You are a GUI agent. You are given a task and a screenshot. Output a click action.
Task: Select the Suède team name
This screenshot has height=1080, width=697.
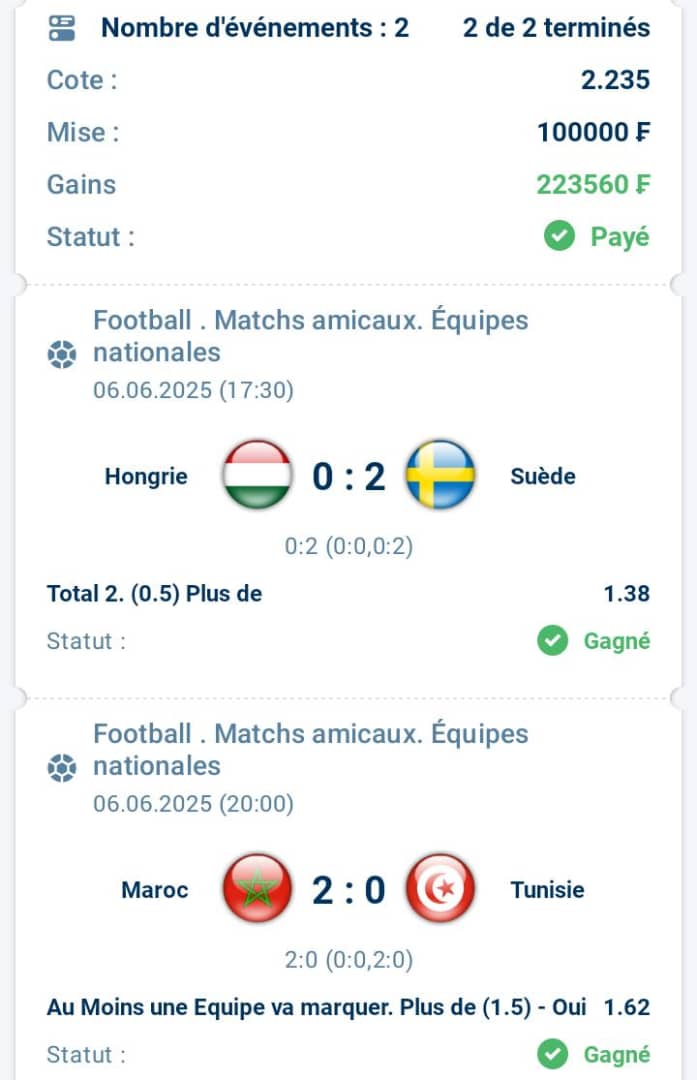(543, 477)
